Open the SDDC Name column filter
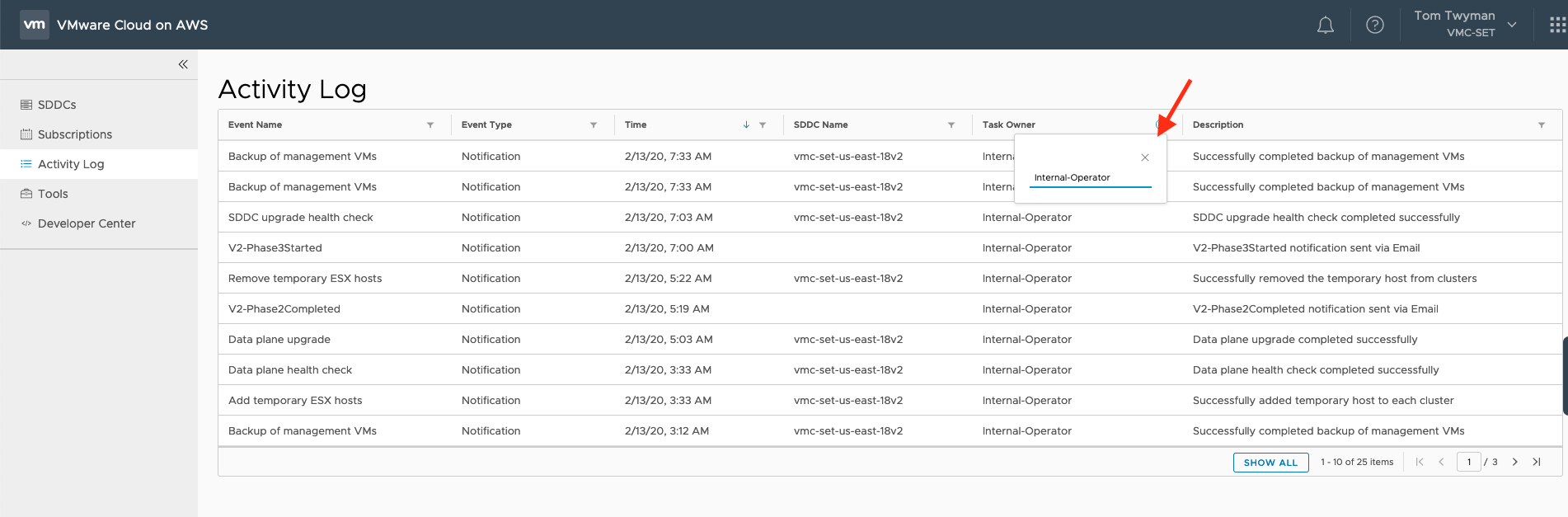This screenshot has height=517, width=1568. click(951, 125)
